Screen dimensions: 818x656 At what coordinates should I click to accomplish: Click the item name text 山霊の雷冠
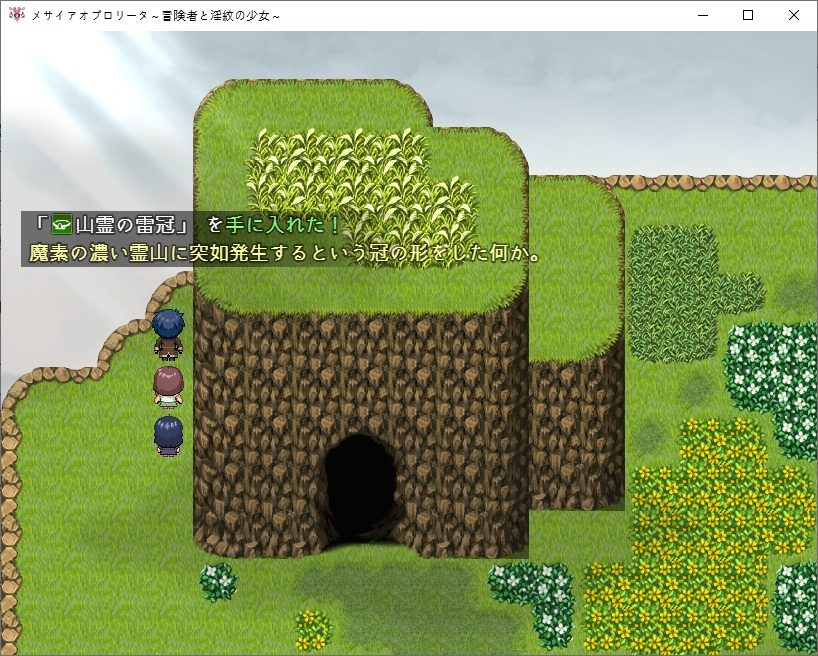point(127,225)
